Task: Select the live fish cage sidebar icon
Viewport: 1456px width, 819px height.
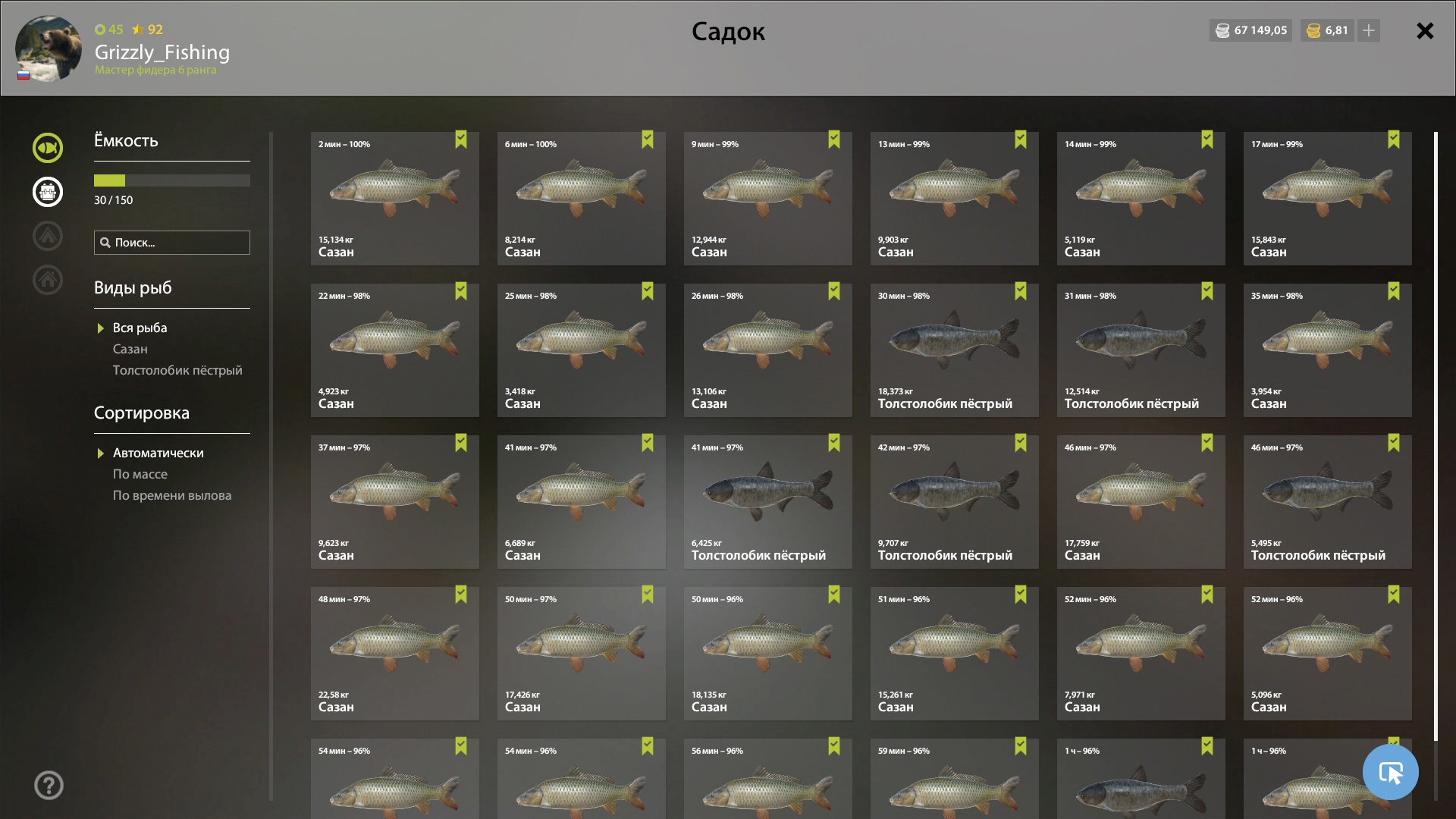Action: click(x=48, y=192)
